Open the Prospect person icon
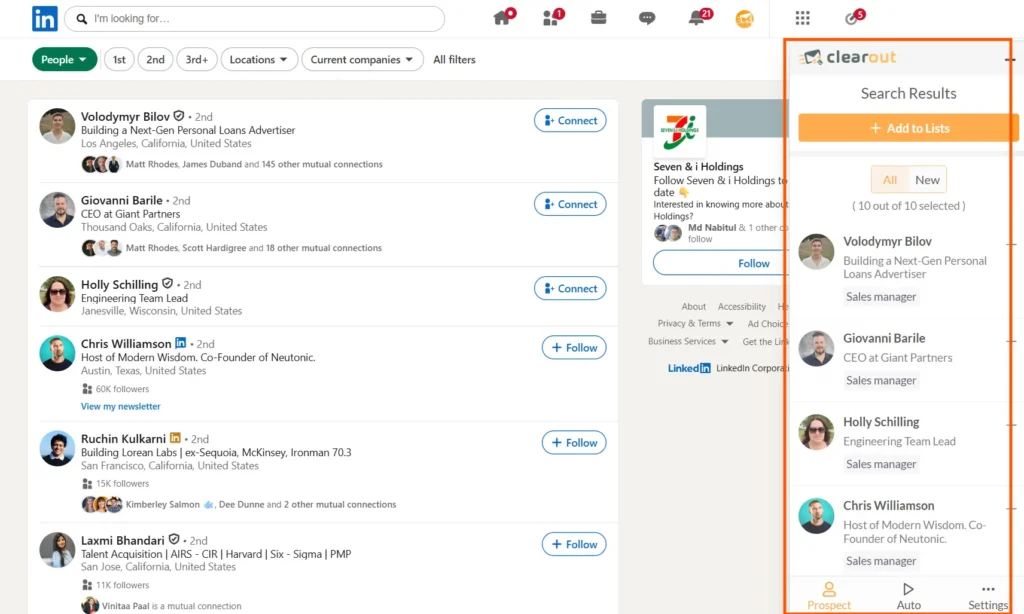The width and height of the screenshot is (1024, 614). [829, 589]
